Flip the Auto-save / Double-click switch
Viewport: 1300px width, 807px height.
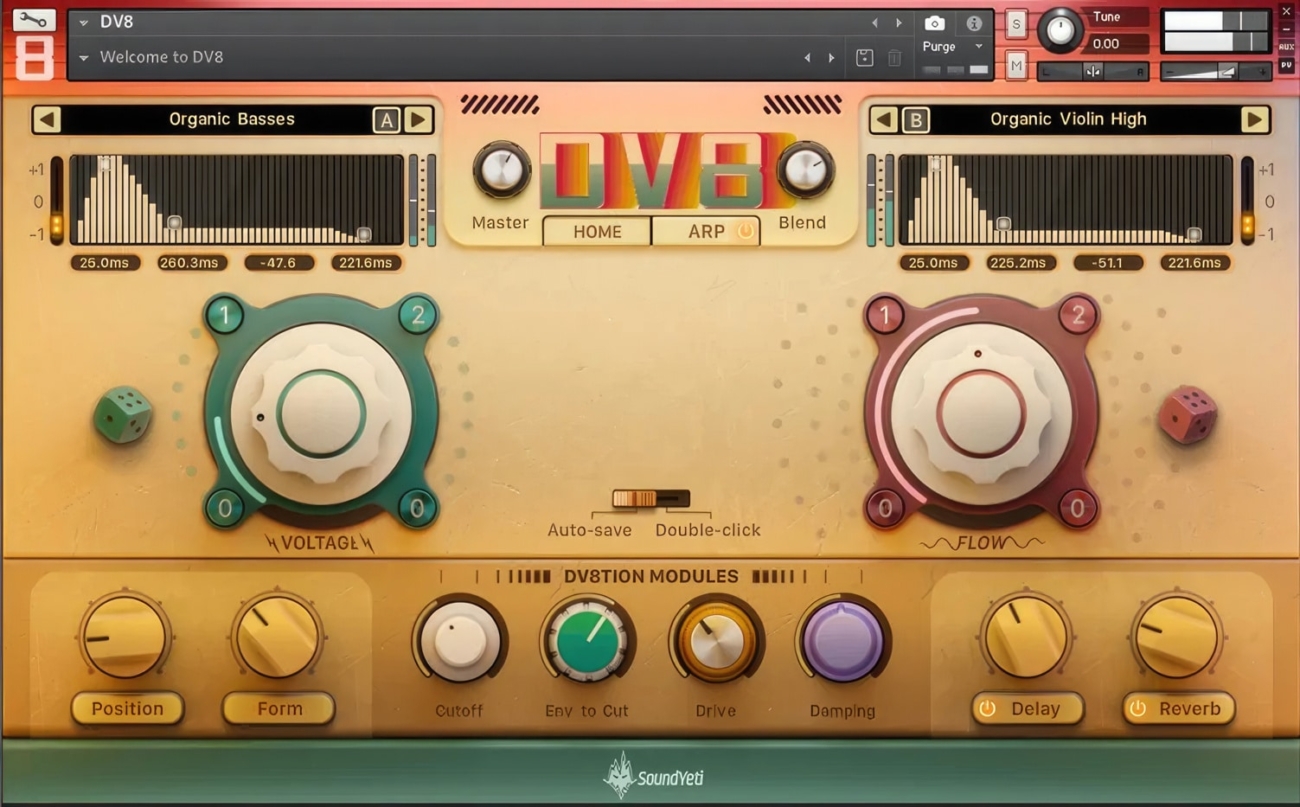[651, 498]
